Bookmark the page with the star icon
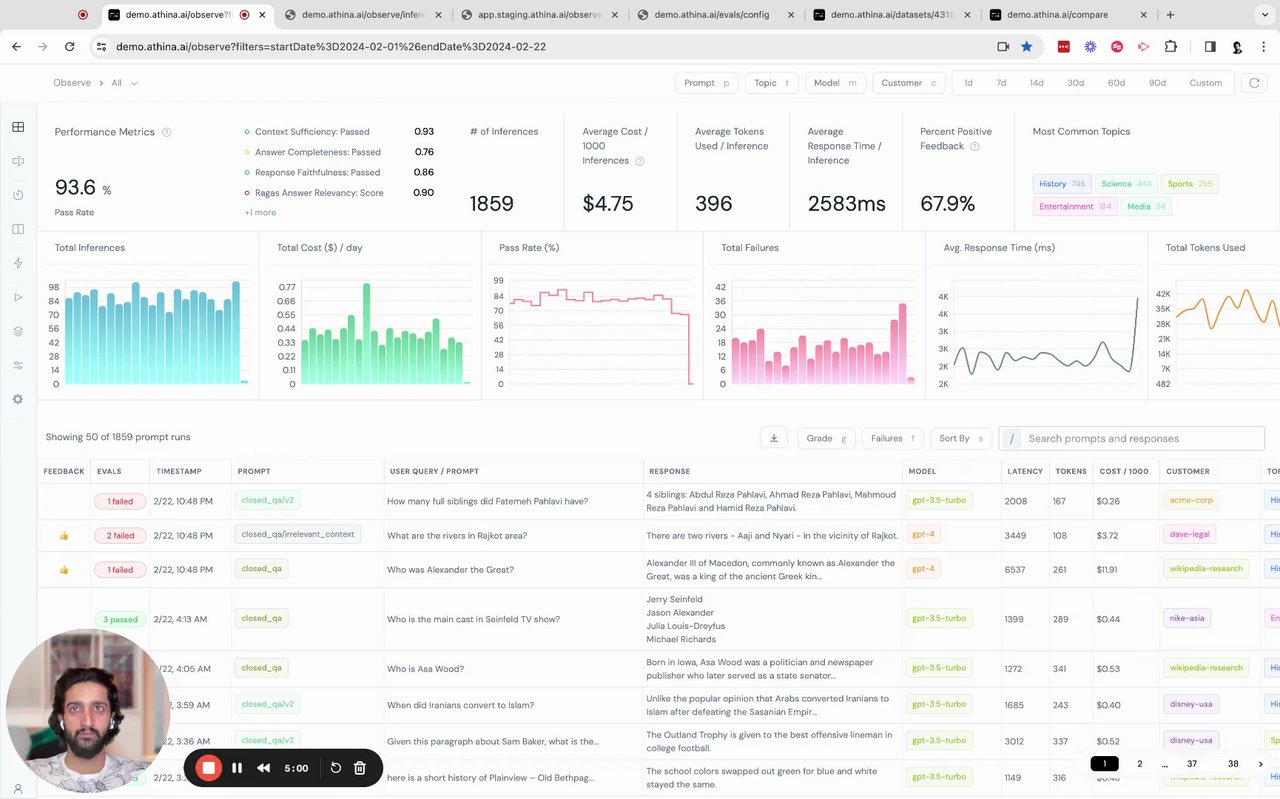 (1026, 47)
